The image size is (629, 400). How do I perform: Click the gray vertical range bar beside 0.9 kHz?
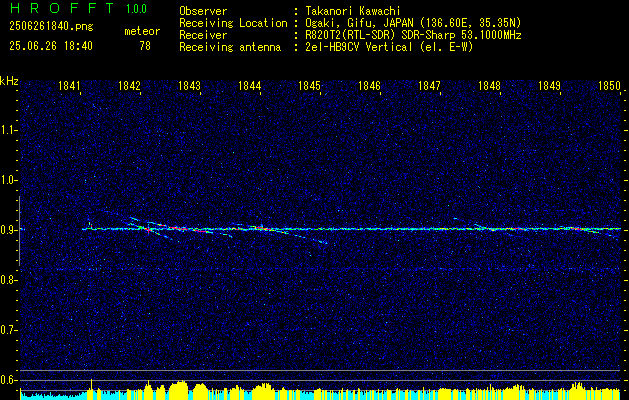point(19,231)
